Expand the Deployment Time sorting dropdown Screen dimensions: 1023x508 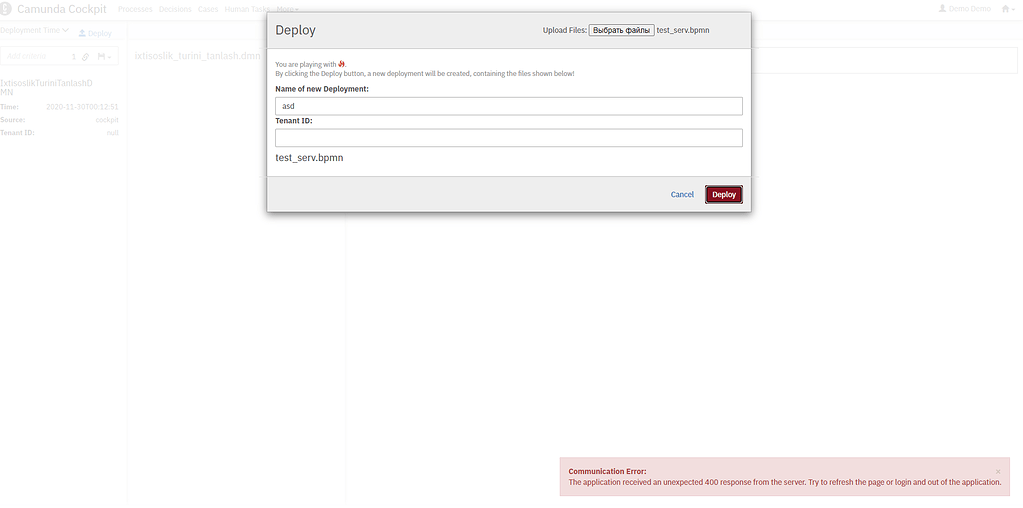pos(35,31)
